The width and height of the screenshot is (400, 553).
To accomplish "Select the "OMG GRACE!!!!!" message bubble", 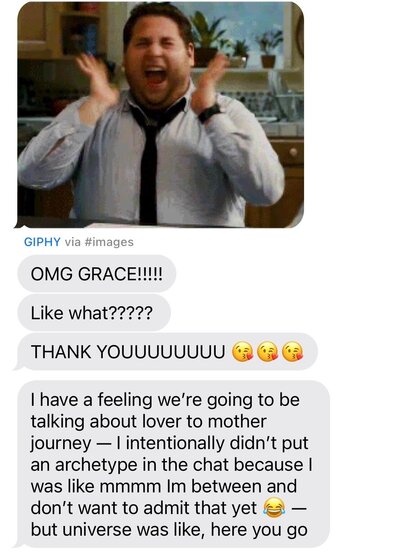I will (97, 274).
